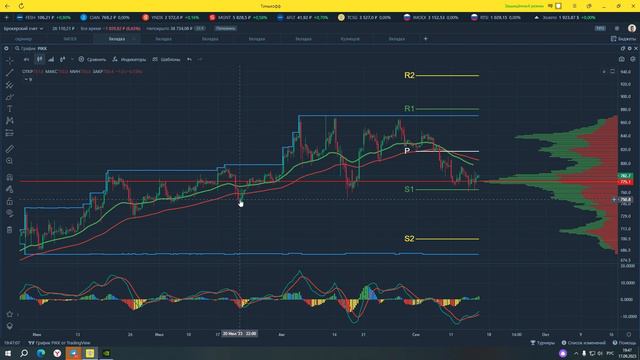Open chart widget gear settings top right
This screenshot has width=640, height=360.
629,49
